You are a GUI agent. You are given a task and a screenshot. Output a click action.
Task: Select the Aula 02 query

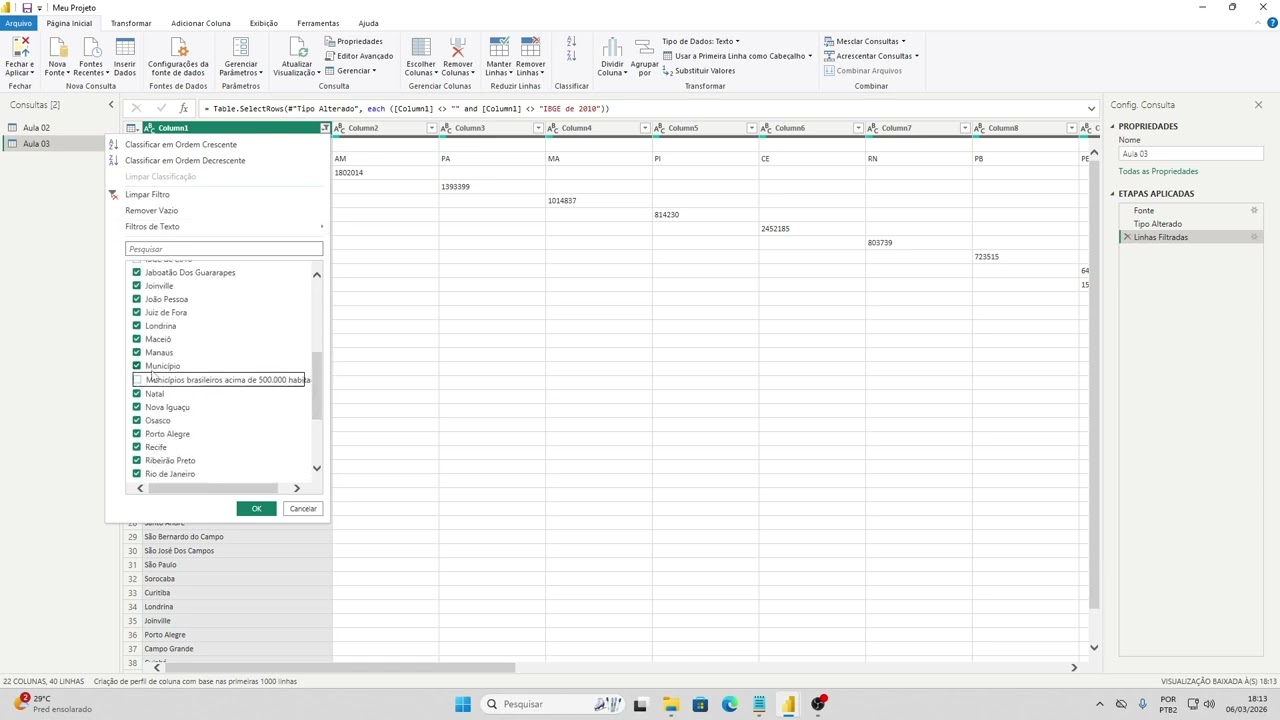click(36, 128)
